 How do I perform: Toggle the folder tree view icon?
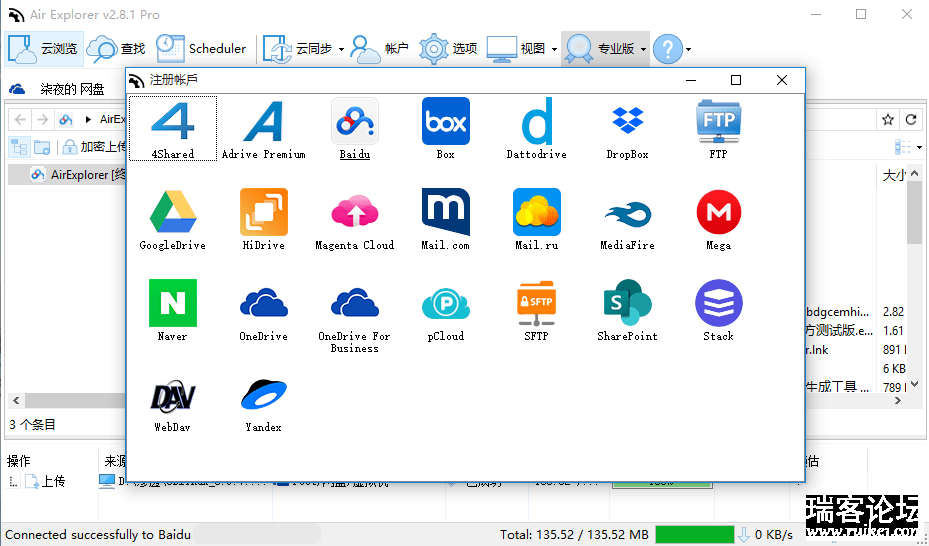click(20, 146)
